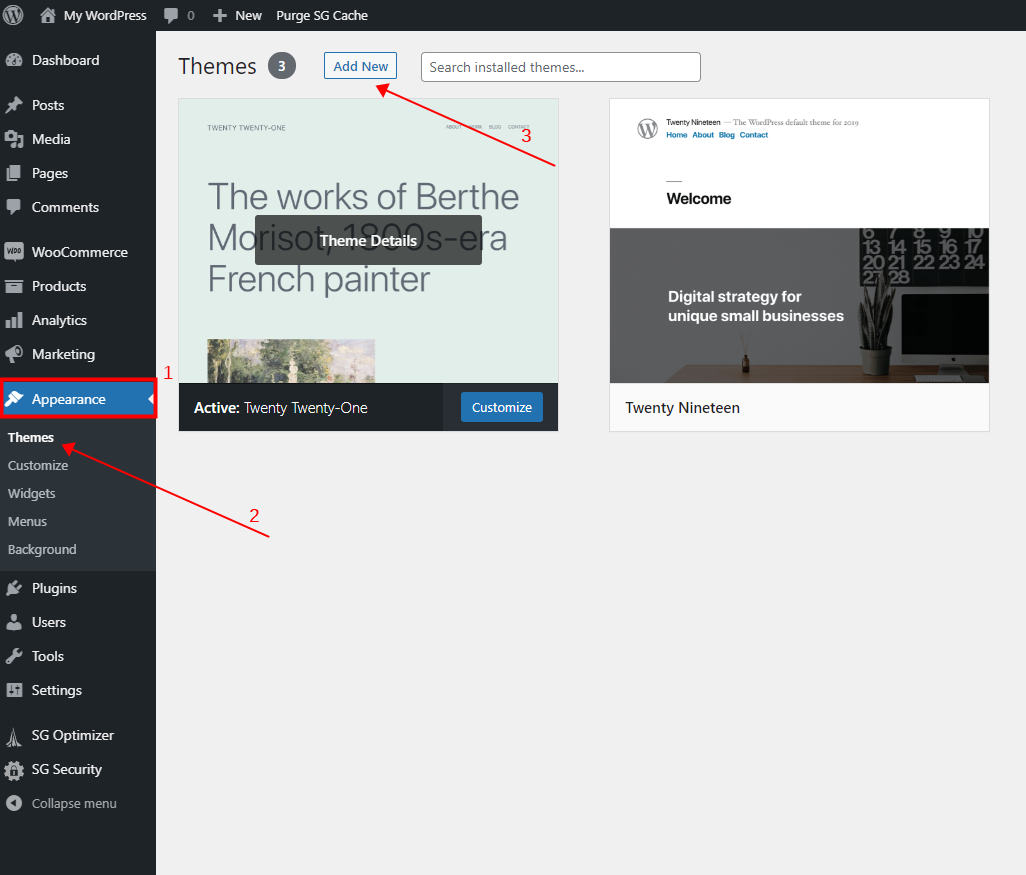Click the Pages icon in sidebar
Image resolution: width=1026 pixels, height=875 pixels.
click(14, 173)
